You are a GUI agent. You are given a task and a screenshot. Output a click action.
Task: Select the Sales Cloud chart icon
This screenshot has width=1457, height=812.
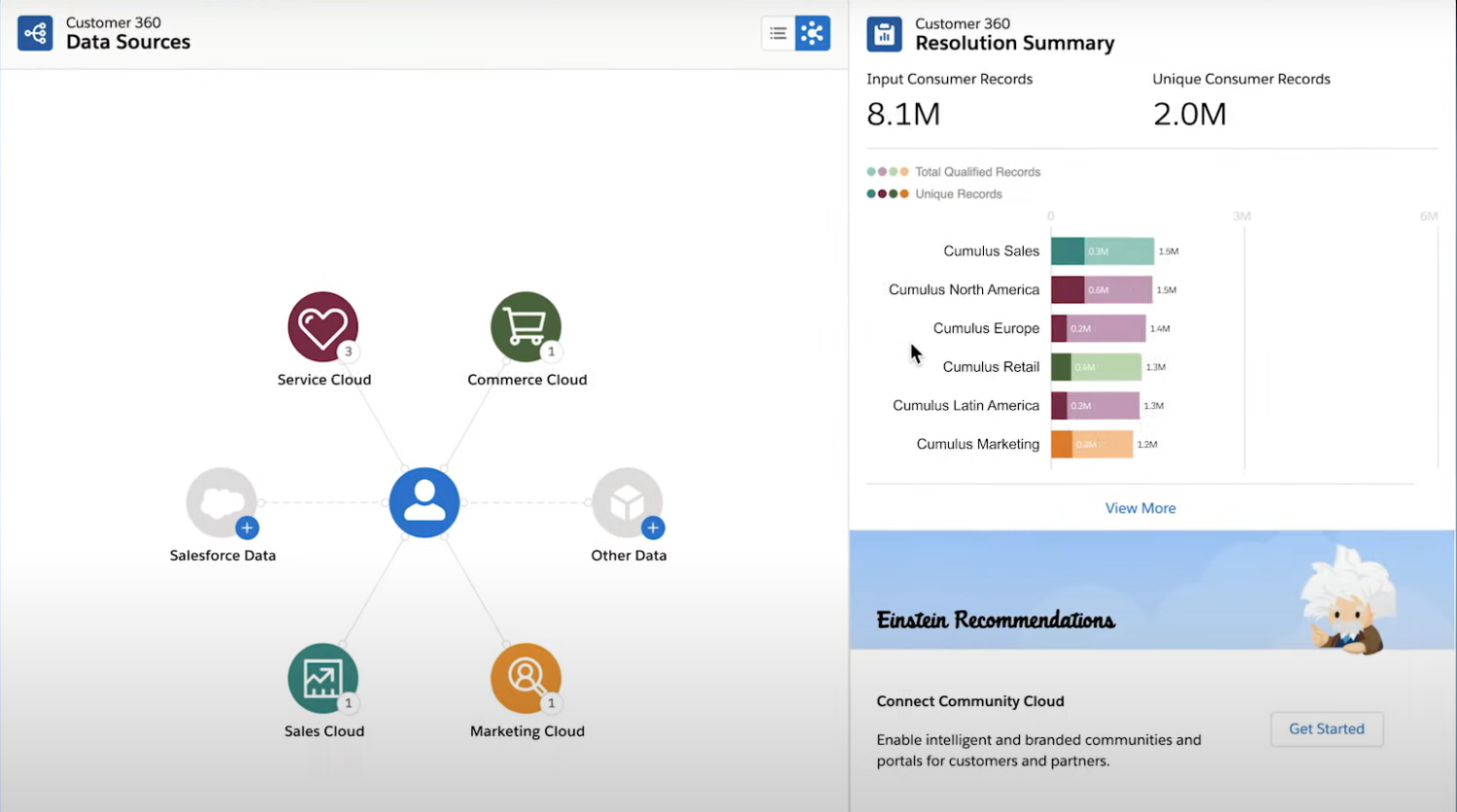tap(322, 678)
